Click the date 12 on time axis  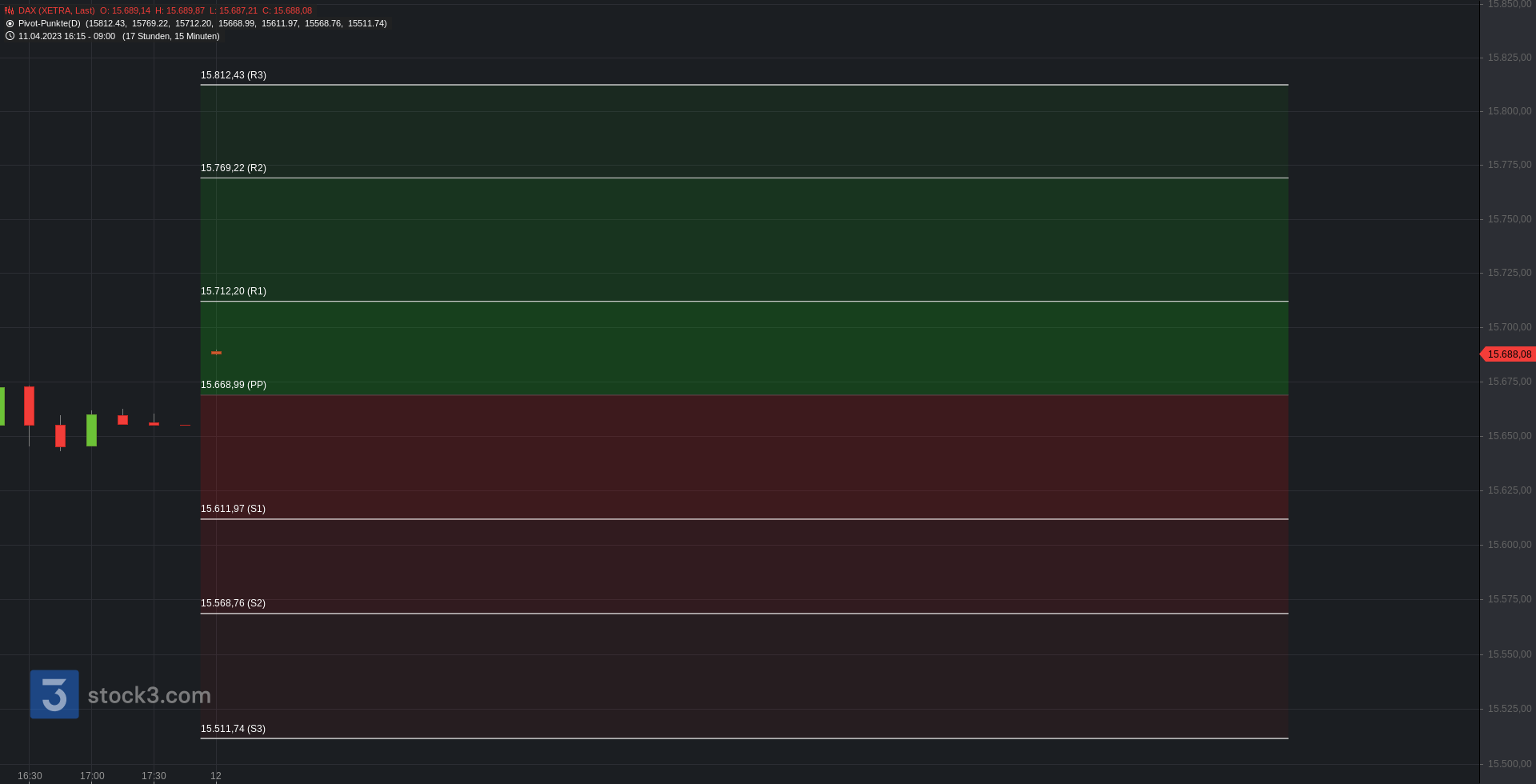pos(216,776)
